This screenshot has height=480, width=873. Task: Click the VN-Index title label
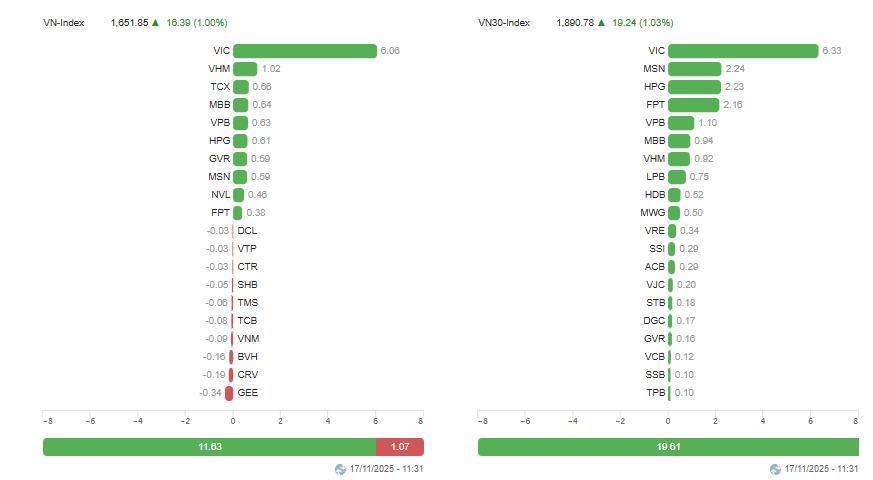(64, 22)
